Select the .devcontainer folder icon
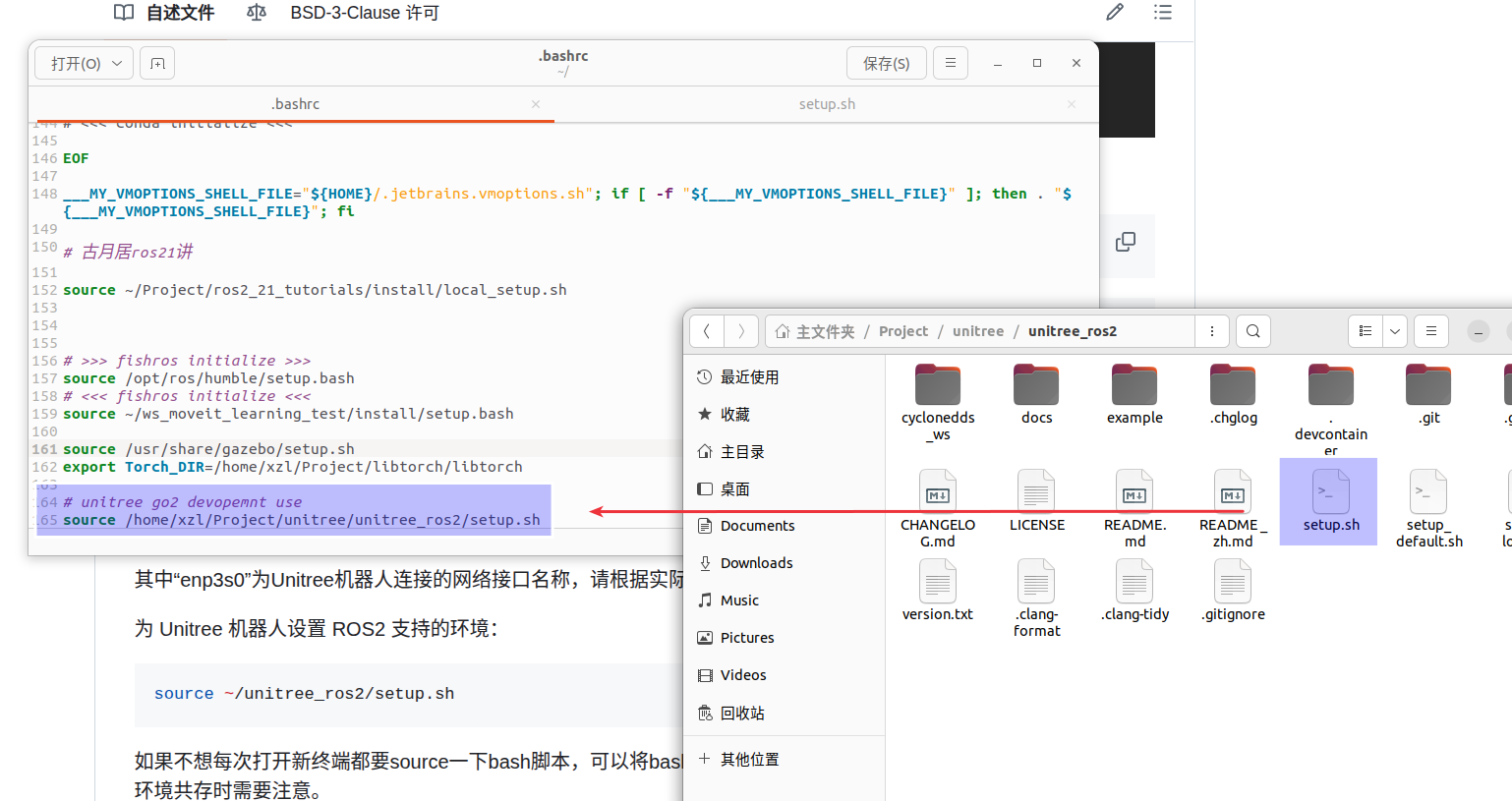The height and width of the screenshot is (801, 1512). point(1331,385)
